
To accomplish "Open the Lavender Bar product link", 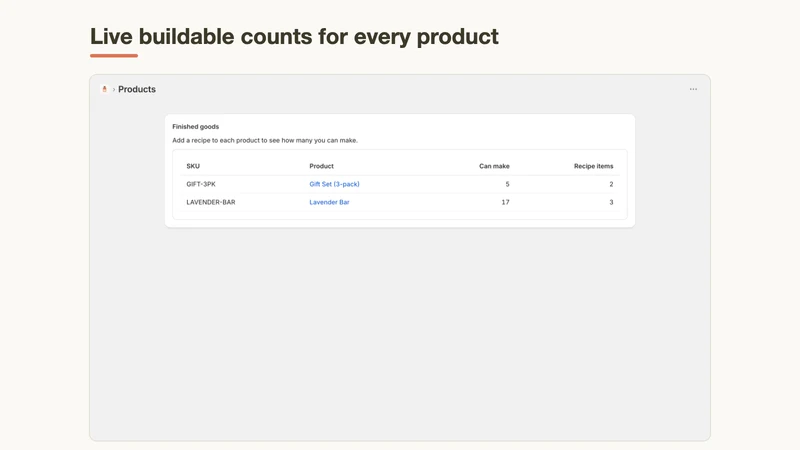I will pyautogui.click(x=329, y=202).
